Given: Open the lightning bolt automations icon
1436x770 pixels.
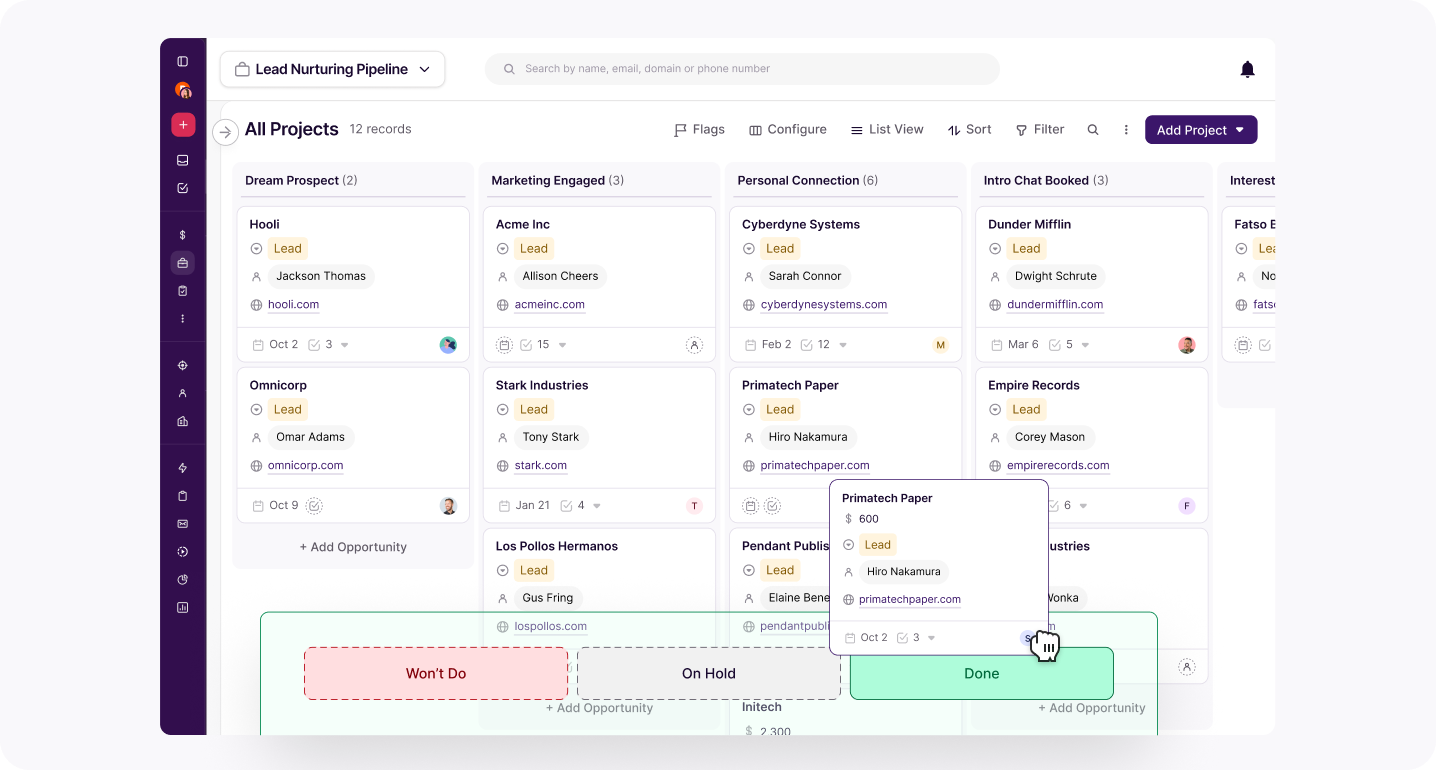Looking at the screenshot, I should (x=182, y=468).
